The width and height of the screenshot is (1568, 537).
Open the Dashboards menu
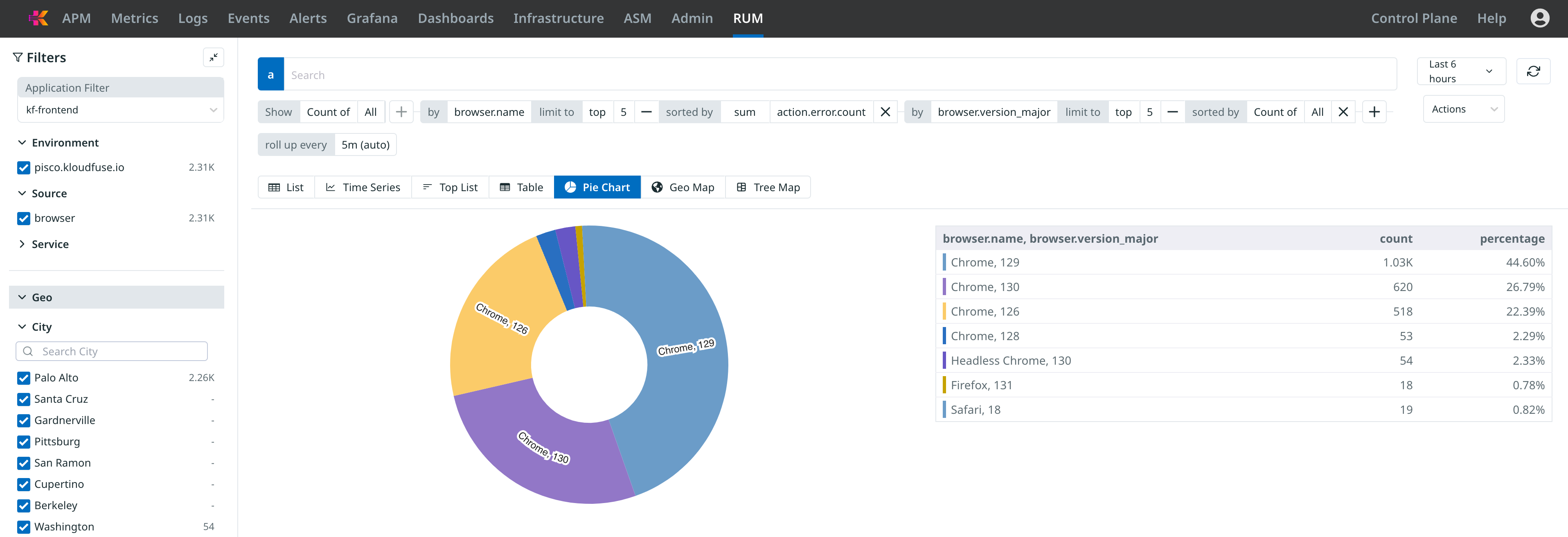[455, 18]
